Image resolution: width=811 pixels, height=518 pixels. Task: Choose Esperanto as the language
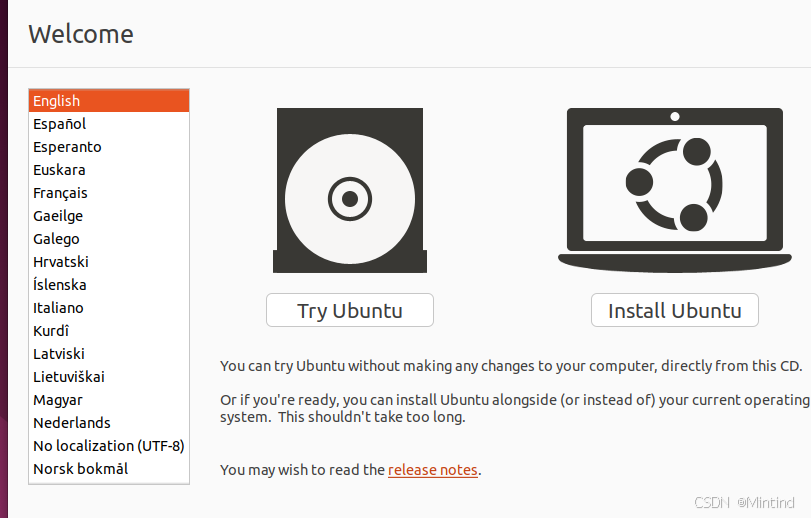109,147
